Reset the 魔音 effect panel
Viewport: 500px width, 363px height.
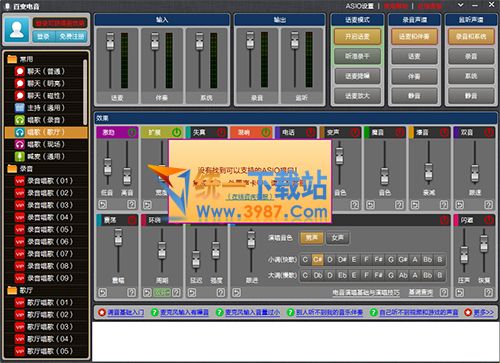click(370, 204)
